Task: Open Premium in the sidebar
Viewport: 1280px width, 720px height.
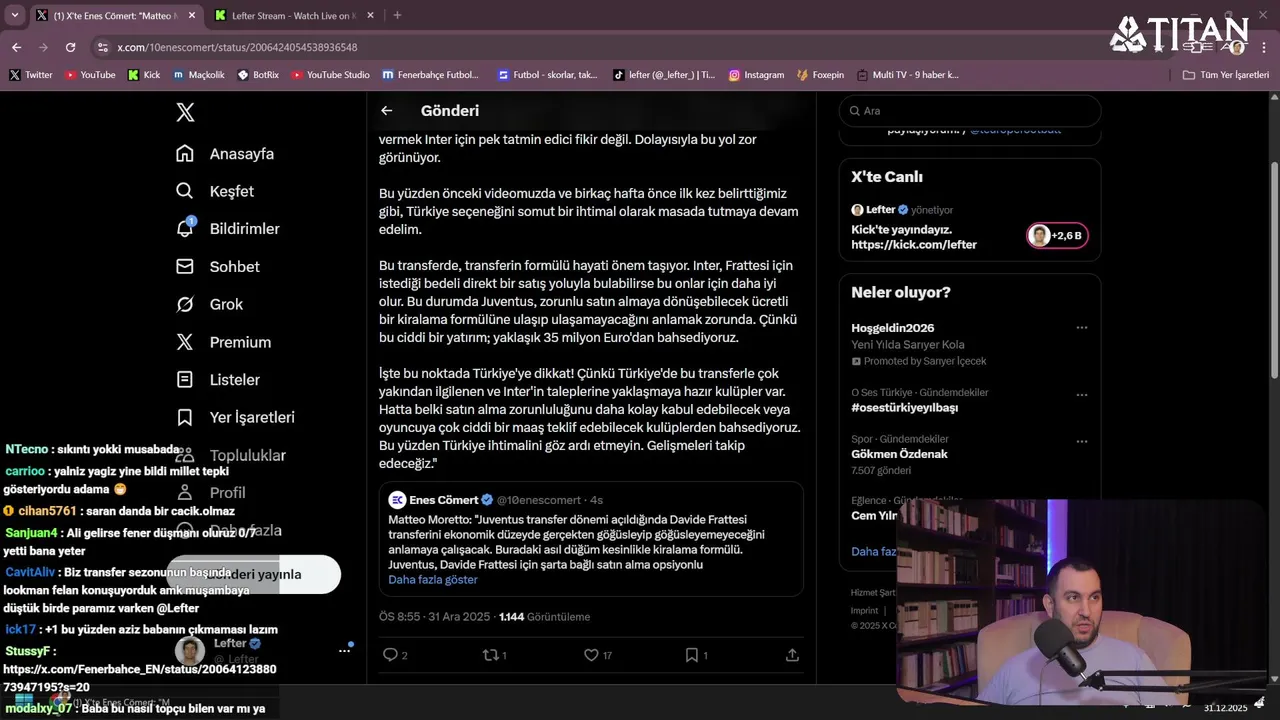Action: [x=223, y=342]
